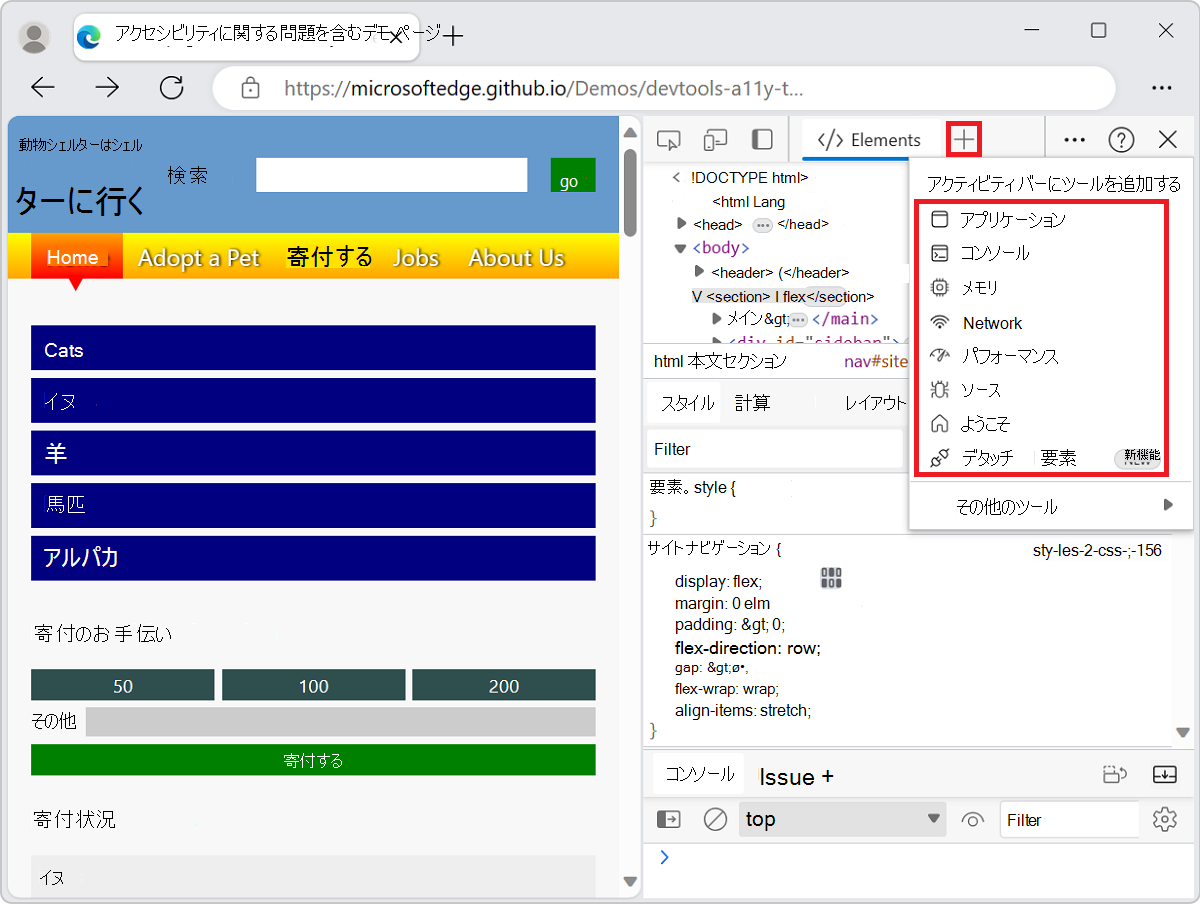Viewport: 1200px width, 904px height.
Task: Click the flexbox badge next to display: flex
Action: pyautogui.click(x=830, y=576)
